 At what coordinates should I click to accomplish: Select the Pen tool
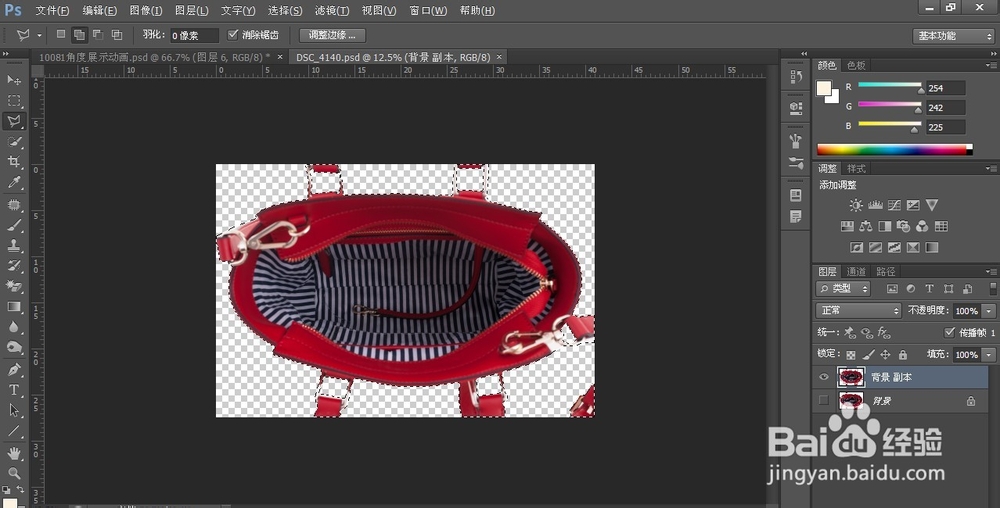point(14,369)
